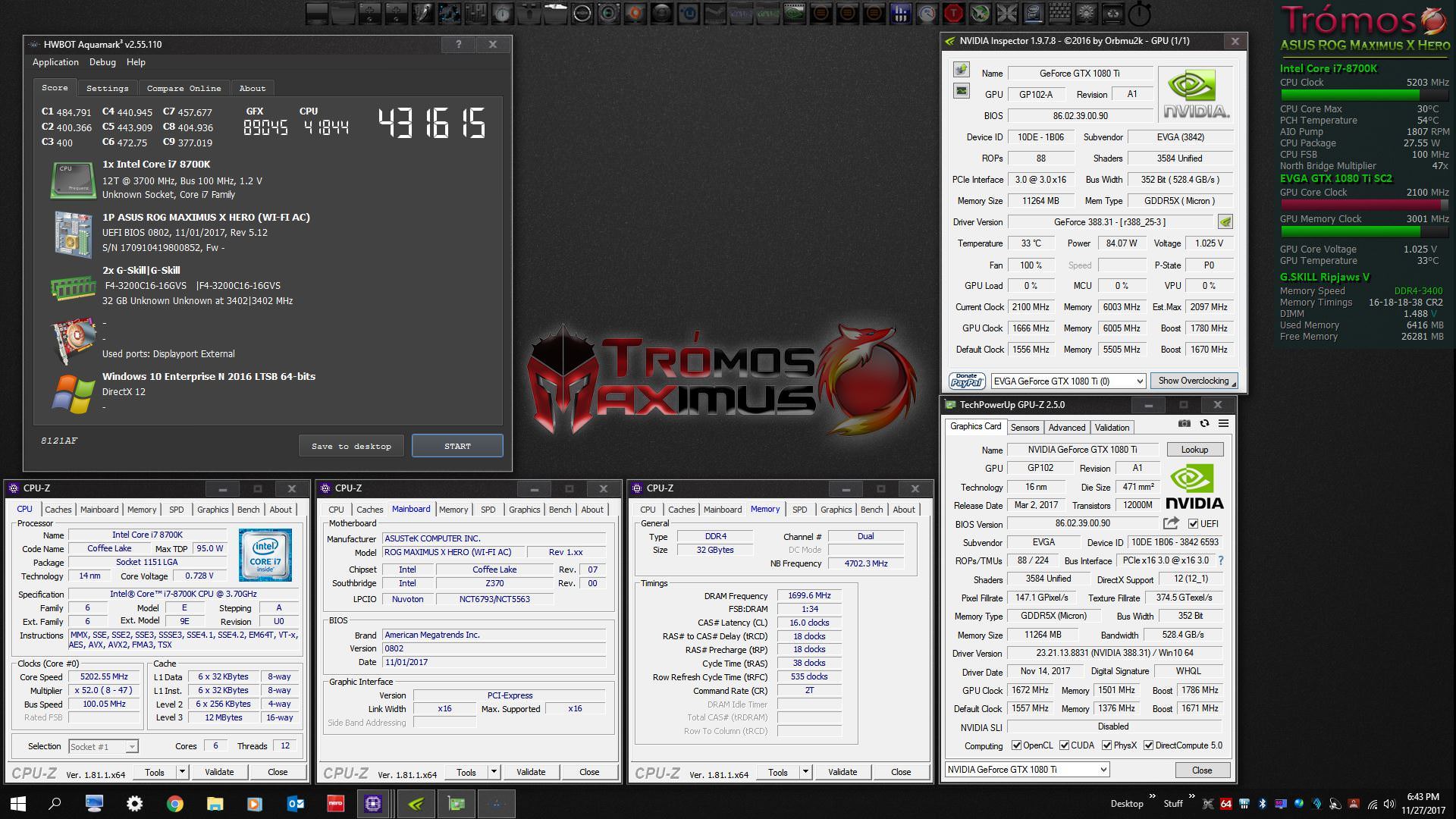Open the Help menu in Aquamark
The image size is (1456, 819).
[x=136, y=62]
